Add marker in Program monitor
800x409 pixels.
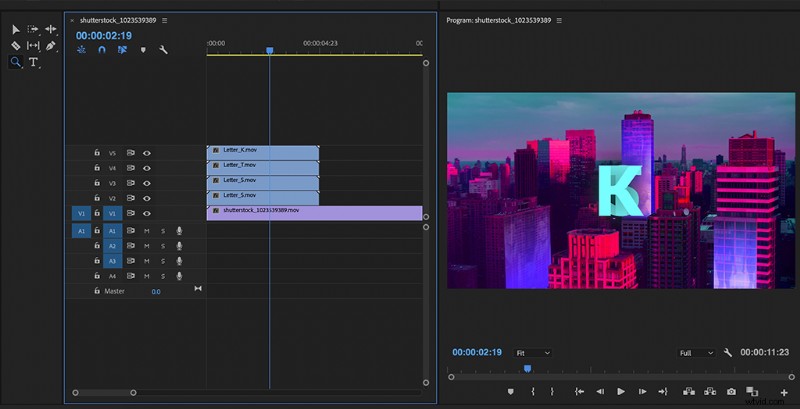coord(510,392)
